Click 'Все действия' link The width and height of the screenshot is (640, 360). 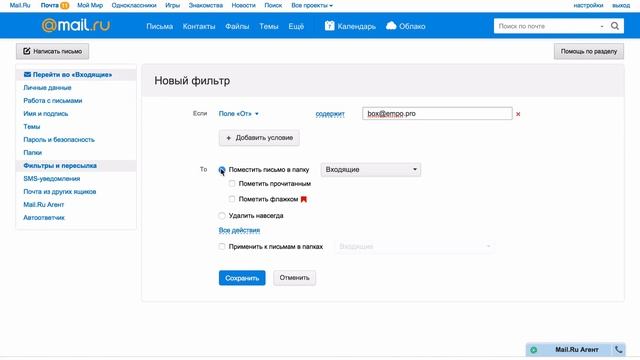(x=239, y=230)
